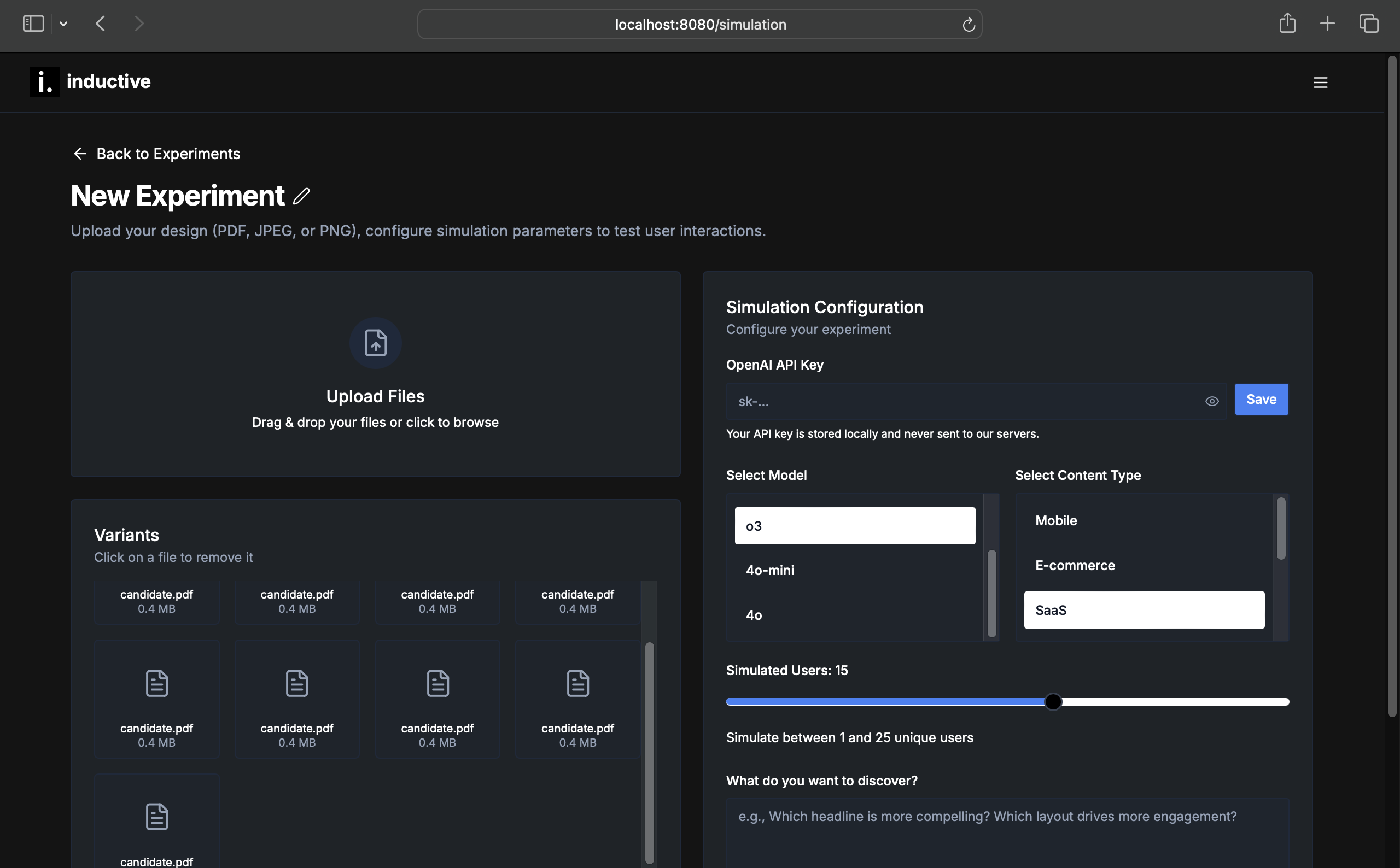Choose E-commerce from content type list
1400x868 pixels.
[1075, 565]
